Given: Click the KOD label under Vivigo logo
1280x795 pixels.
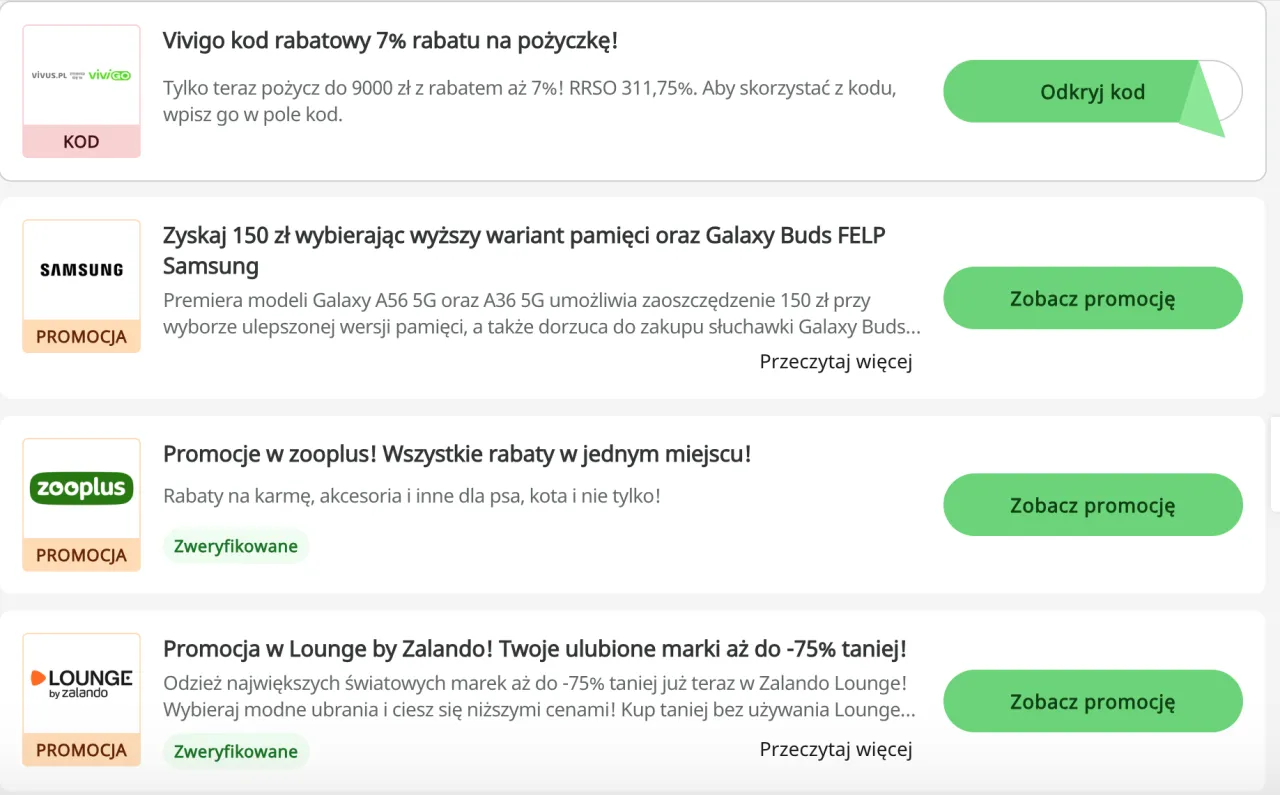Looking at the screenshot, I should [81, 141].
